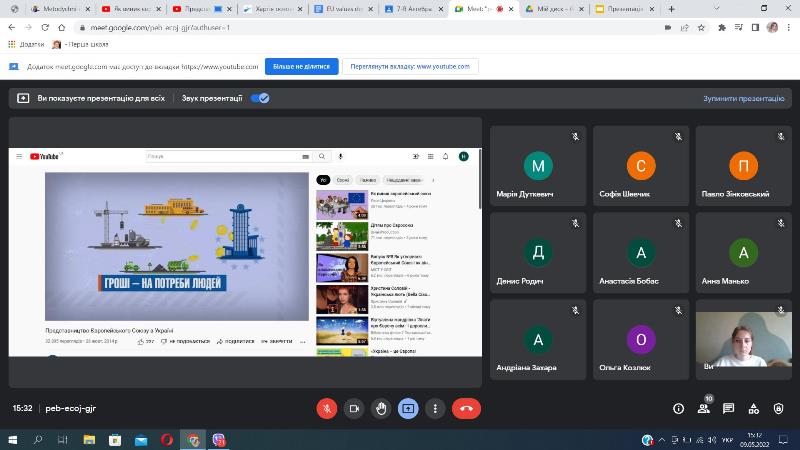The height and width of the screenshot is (450, 800).
Task: Click the blue 'Більше не ділитися' button
Action: tap(300, 66)
